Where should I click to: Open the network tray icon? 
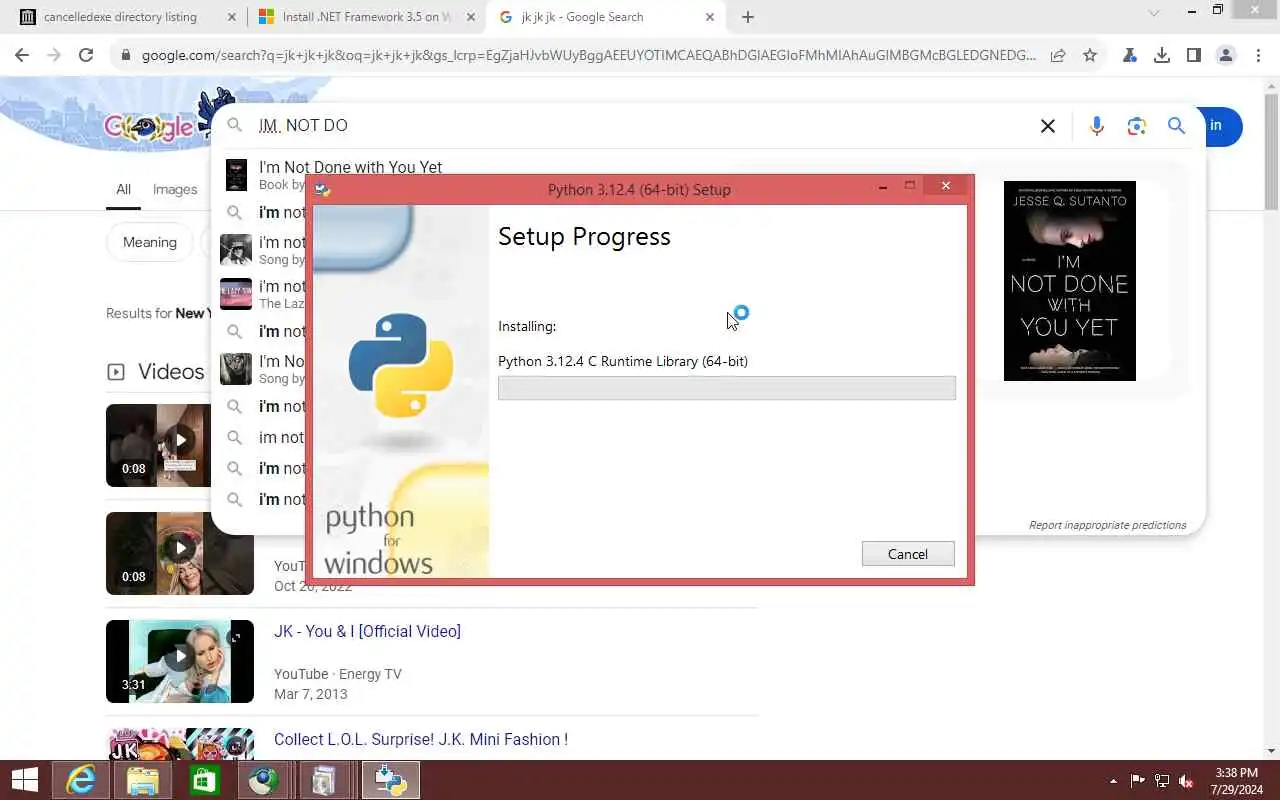click(x=1162, y=781)
